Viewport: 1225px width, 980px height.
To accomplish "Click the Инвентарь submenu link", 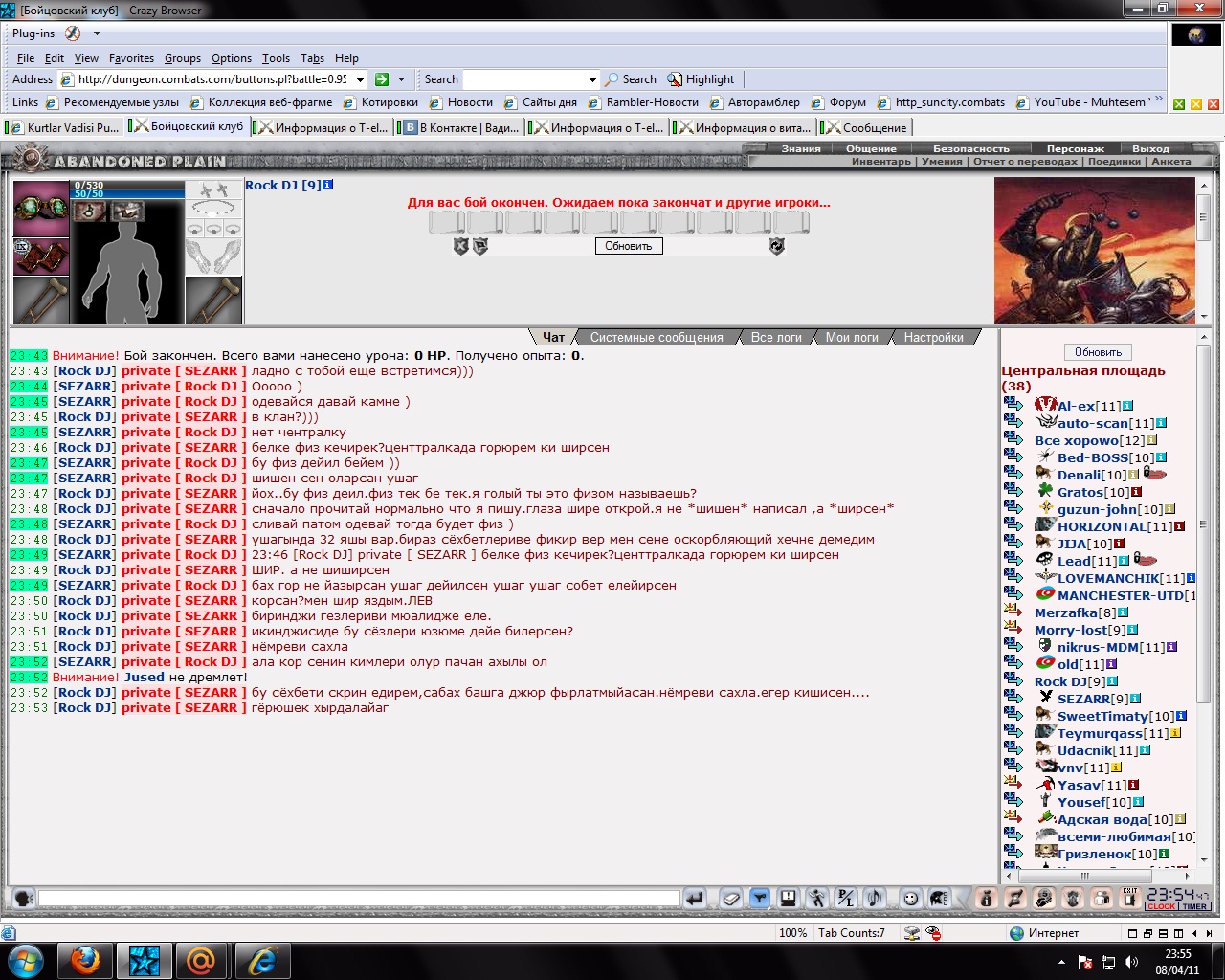I will click(x=881, y=162).
